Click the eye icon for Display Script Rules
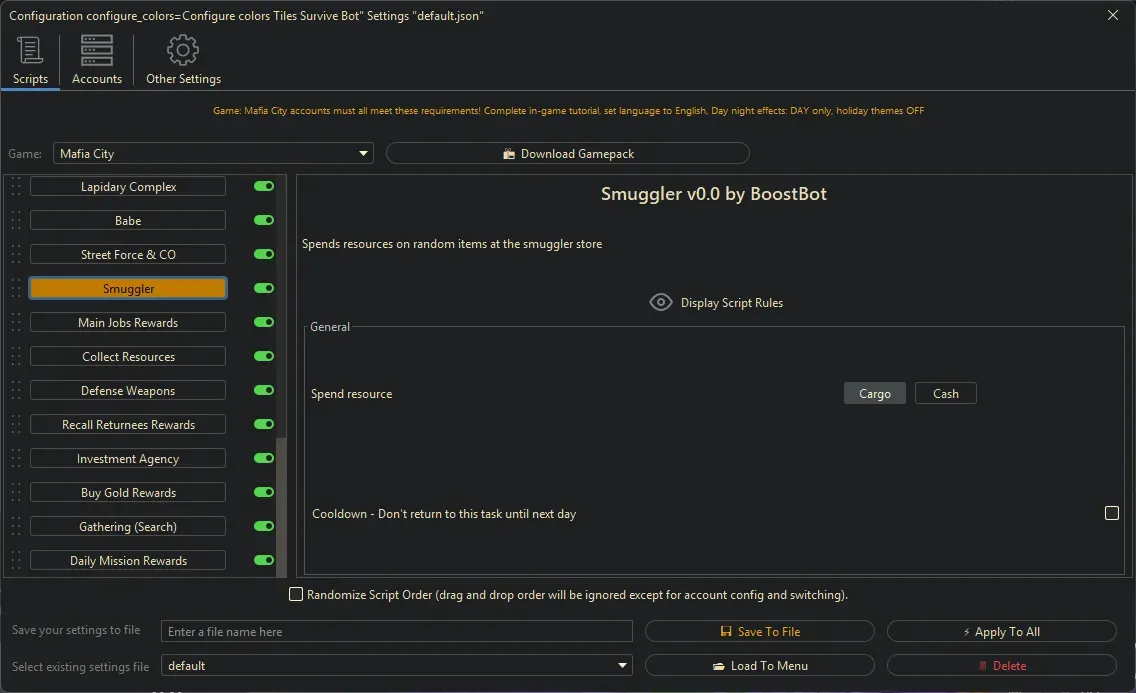 coord(660,302)
